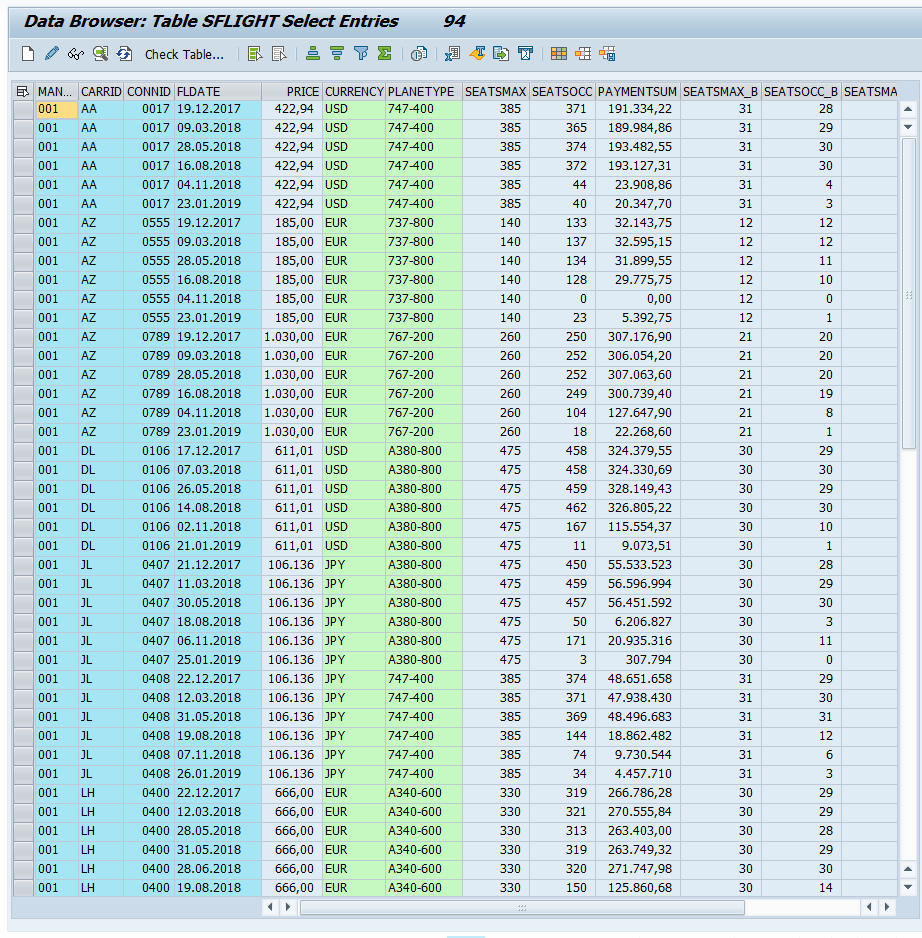Click payment sum 193.482,55
This screenshot has height=938, width=922.
(638, 147)
